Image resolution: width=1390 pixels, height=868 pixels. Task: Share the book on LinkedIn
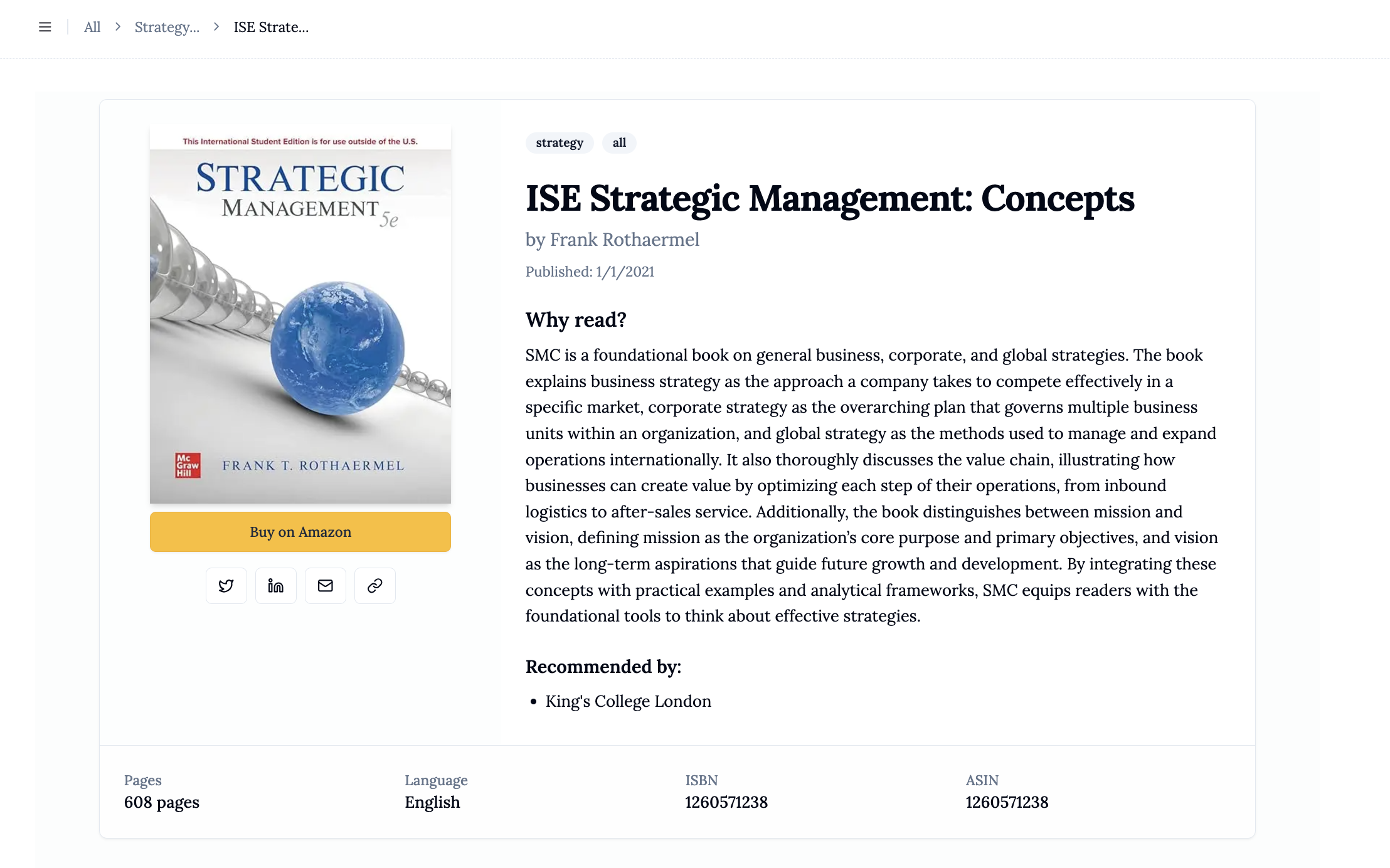pyautogui.click(x=275, y=586)
